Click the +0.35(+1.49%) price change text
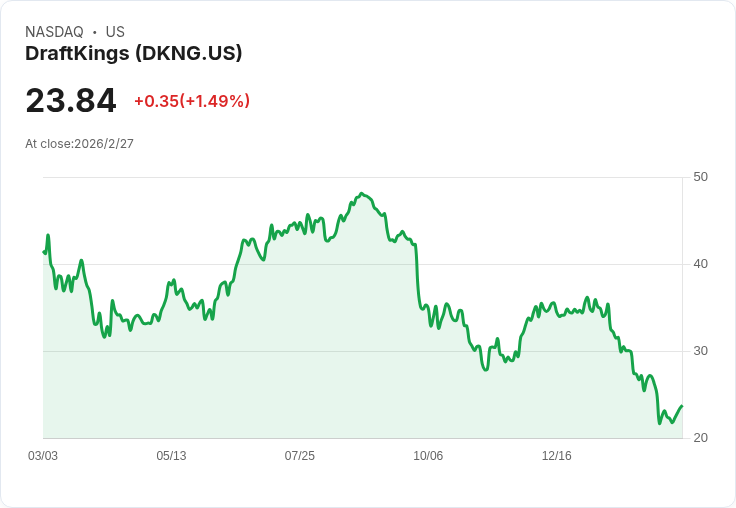 tap(192, 101)
